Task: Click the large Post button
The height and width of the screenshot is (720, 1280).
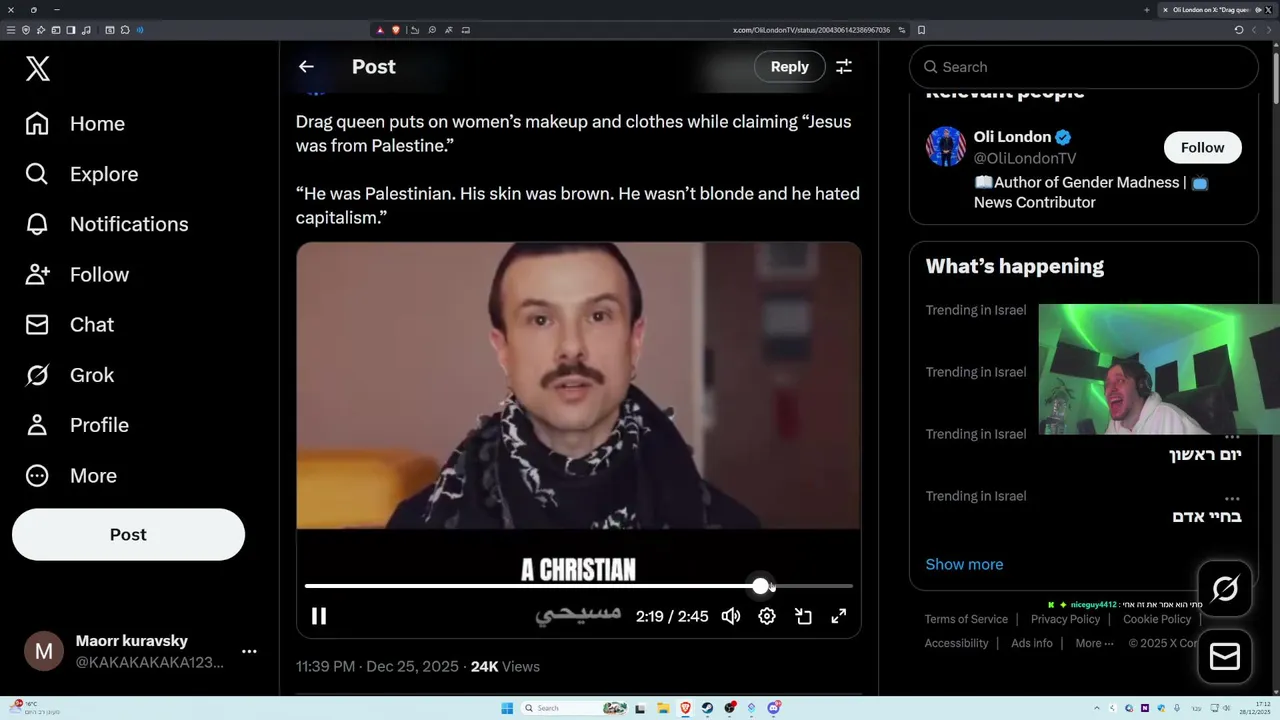Action: (128, 534)
